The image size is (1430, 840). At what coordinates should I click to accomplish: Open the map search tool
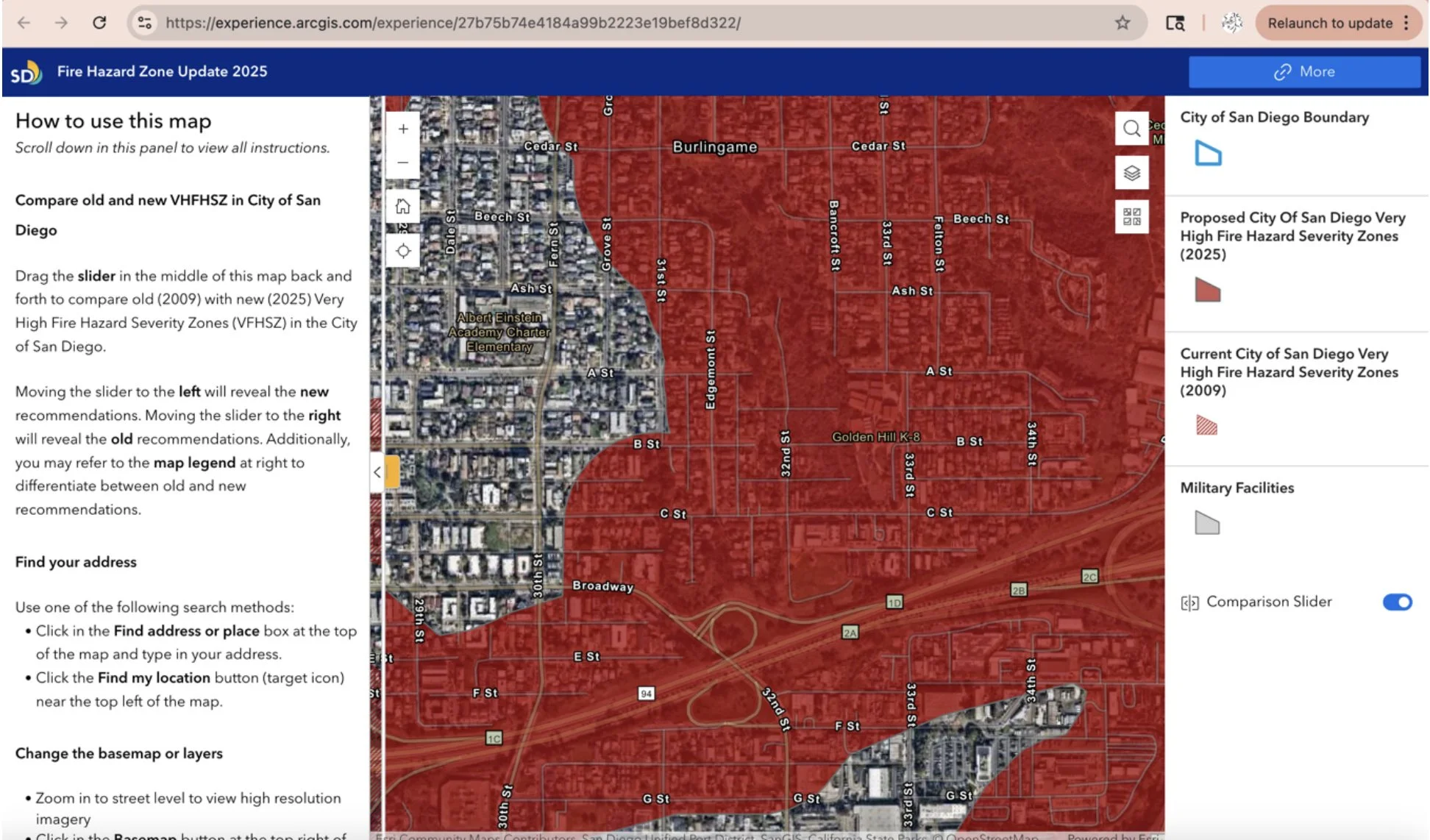(1131, 129)
